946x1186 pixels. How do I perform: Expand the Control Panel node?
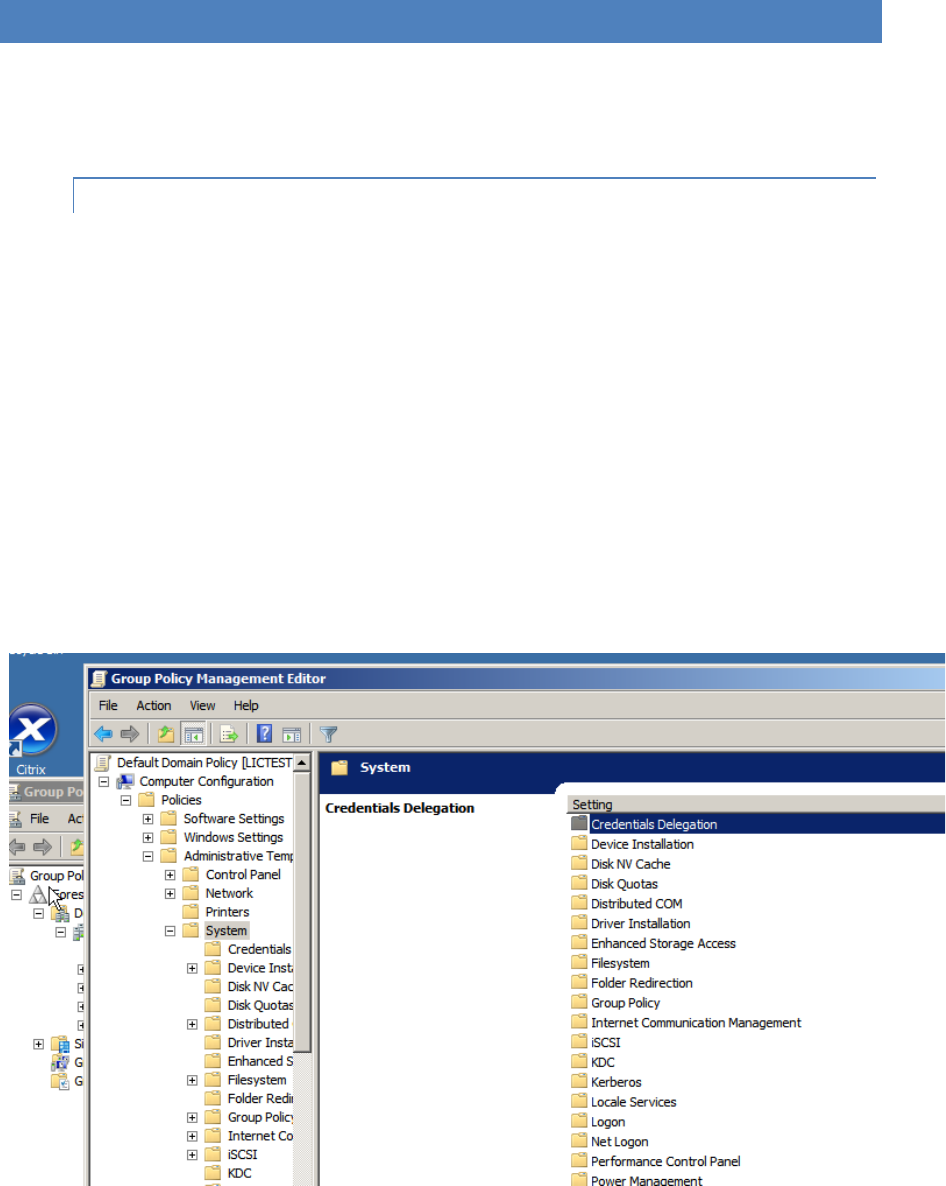point(170,874)
